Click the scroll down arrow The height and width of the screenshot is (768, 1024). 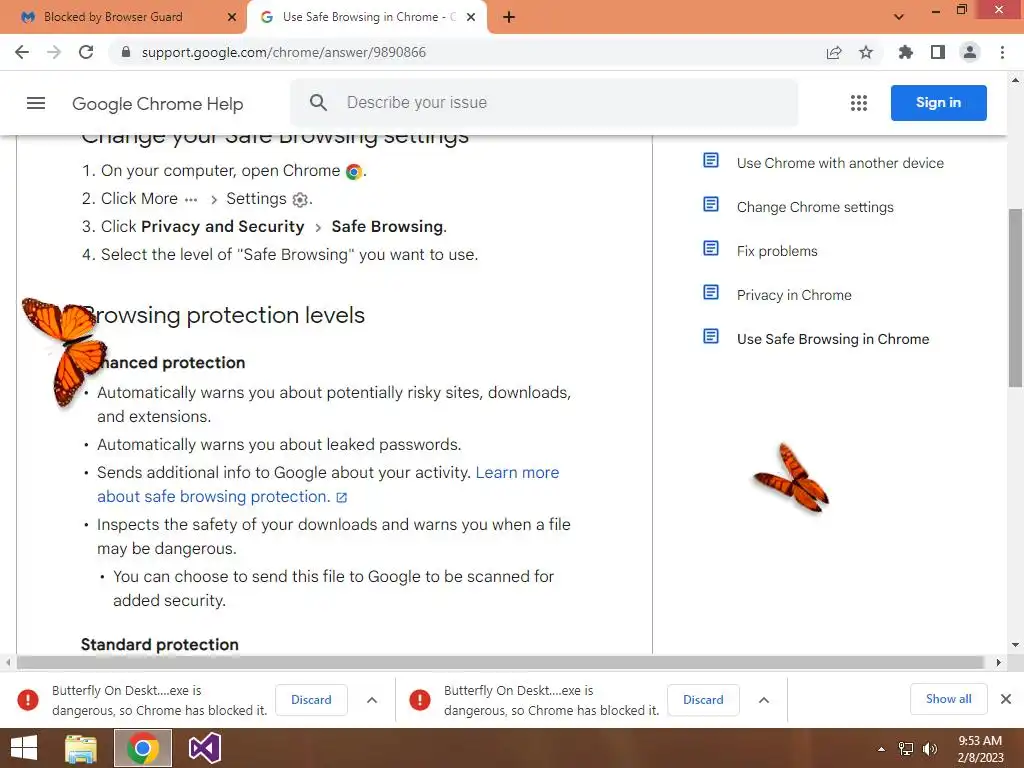1015,645
